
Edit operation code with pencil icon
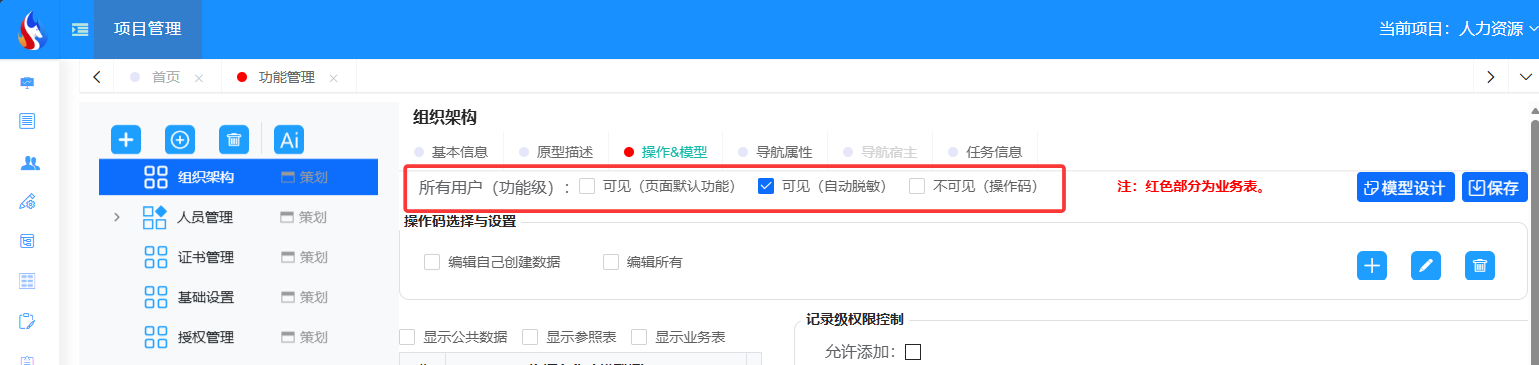click(1426, 265)
